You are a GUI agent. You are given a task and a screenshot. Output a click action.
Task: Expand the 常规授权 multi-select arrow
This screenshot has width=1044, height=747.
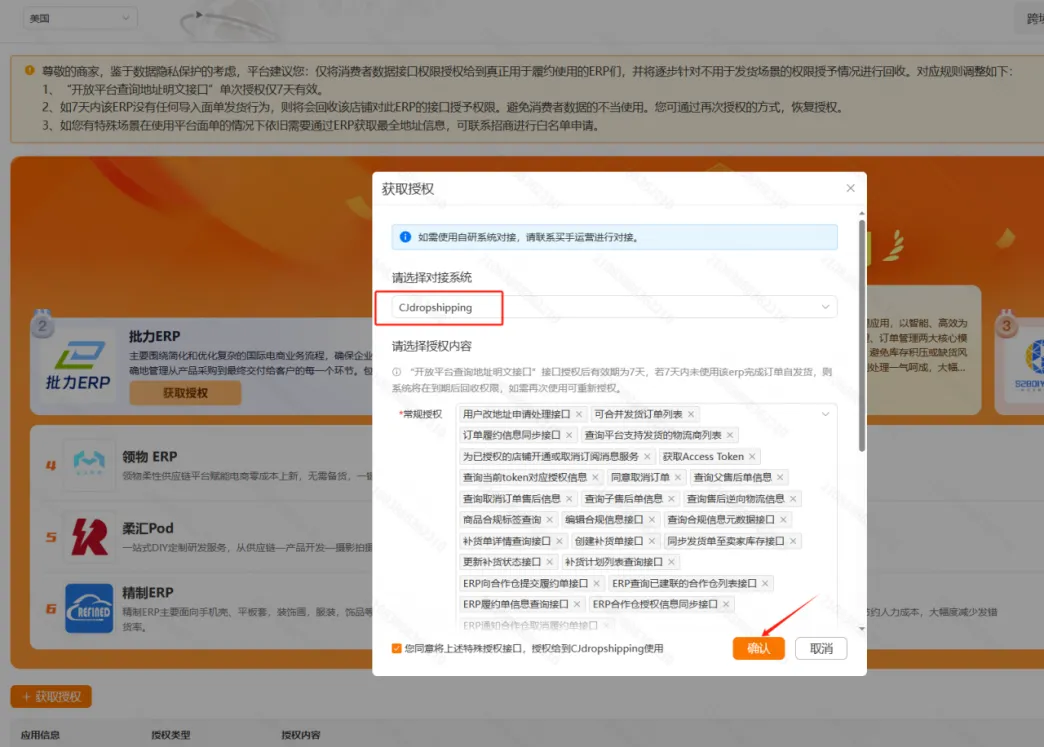pos(825,414)
